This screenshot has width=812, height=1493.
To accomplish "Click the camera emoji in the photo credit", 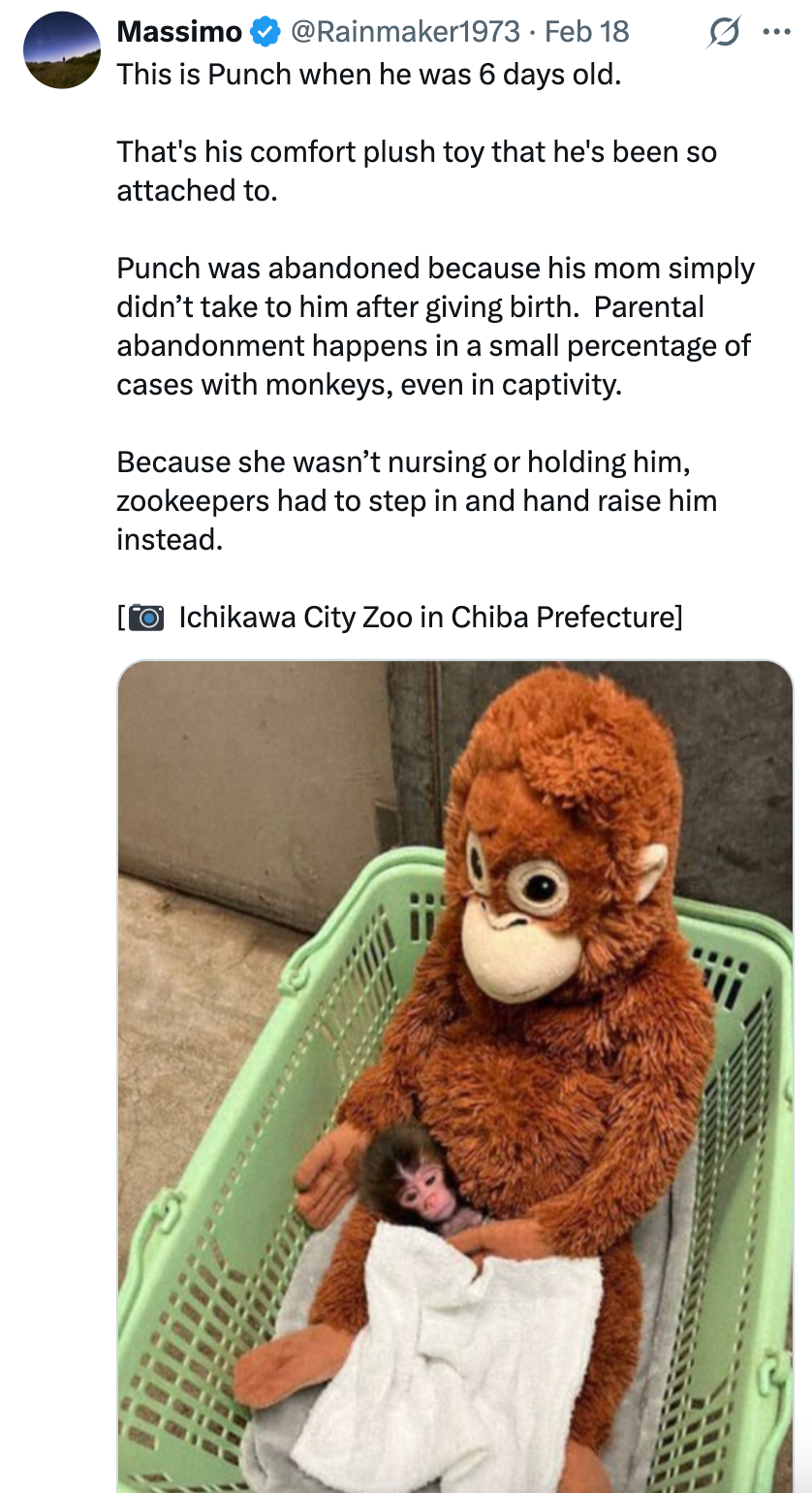I will pyautogui.click(x=146, y=616).
